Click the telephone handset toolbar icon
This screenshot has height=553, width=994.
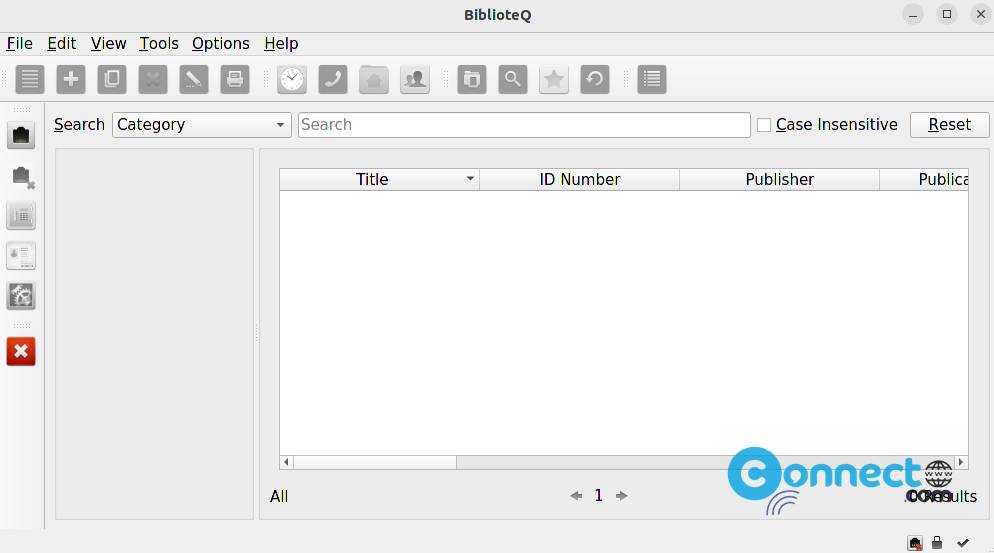tap(333, 79)
